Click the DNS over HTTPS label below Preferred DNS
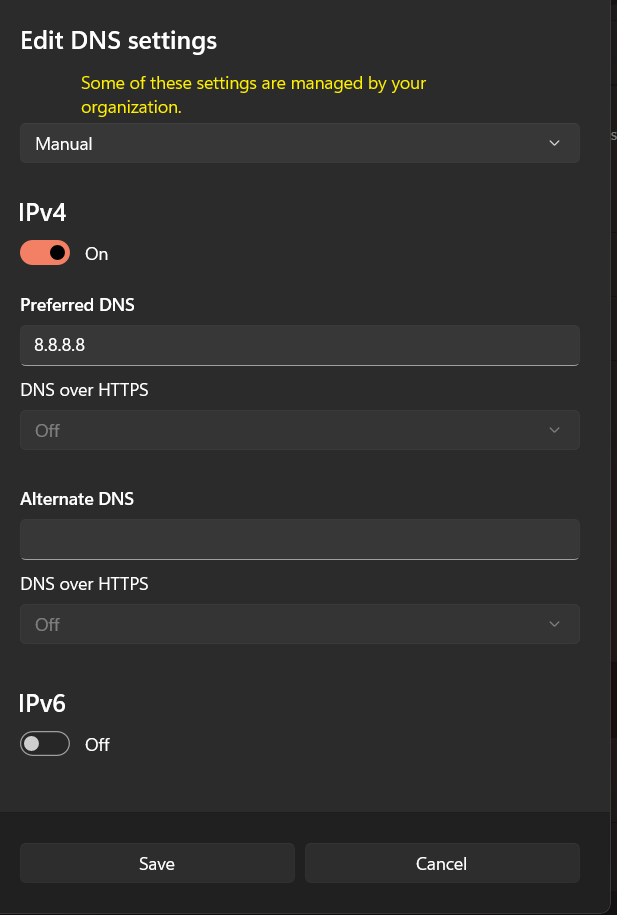The width and height of the screenshot is (617, 915). [x=84, y=390]
